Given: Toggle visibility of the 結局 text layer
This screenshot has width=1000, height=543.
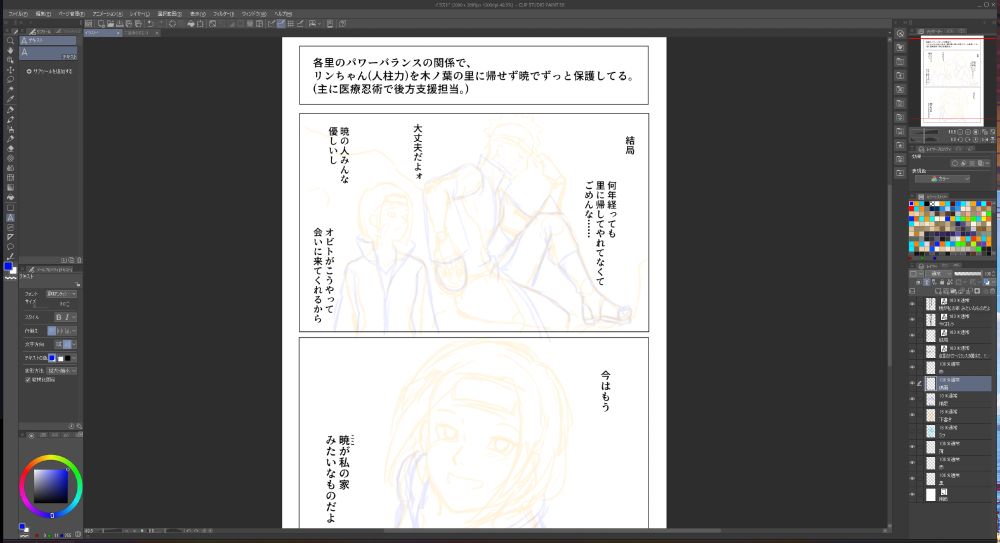Looking at the screenshot, I should click(912, 336).
